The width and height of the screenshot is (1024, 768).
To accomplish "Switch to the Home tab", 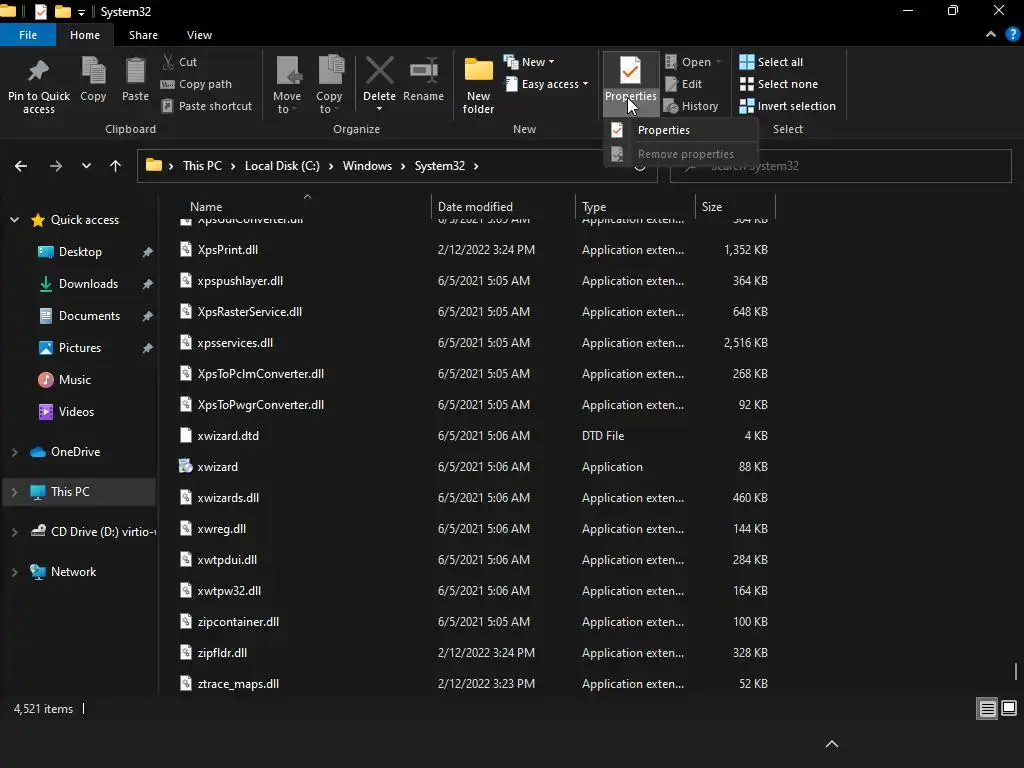I will [x=85, y=35].
